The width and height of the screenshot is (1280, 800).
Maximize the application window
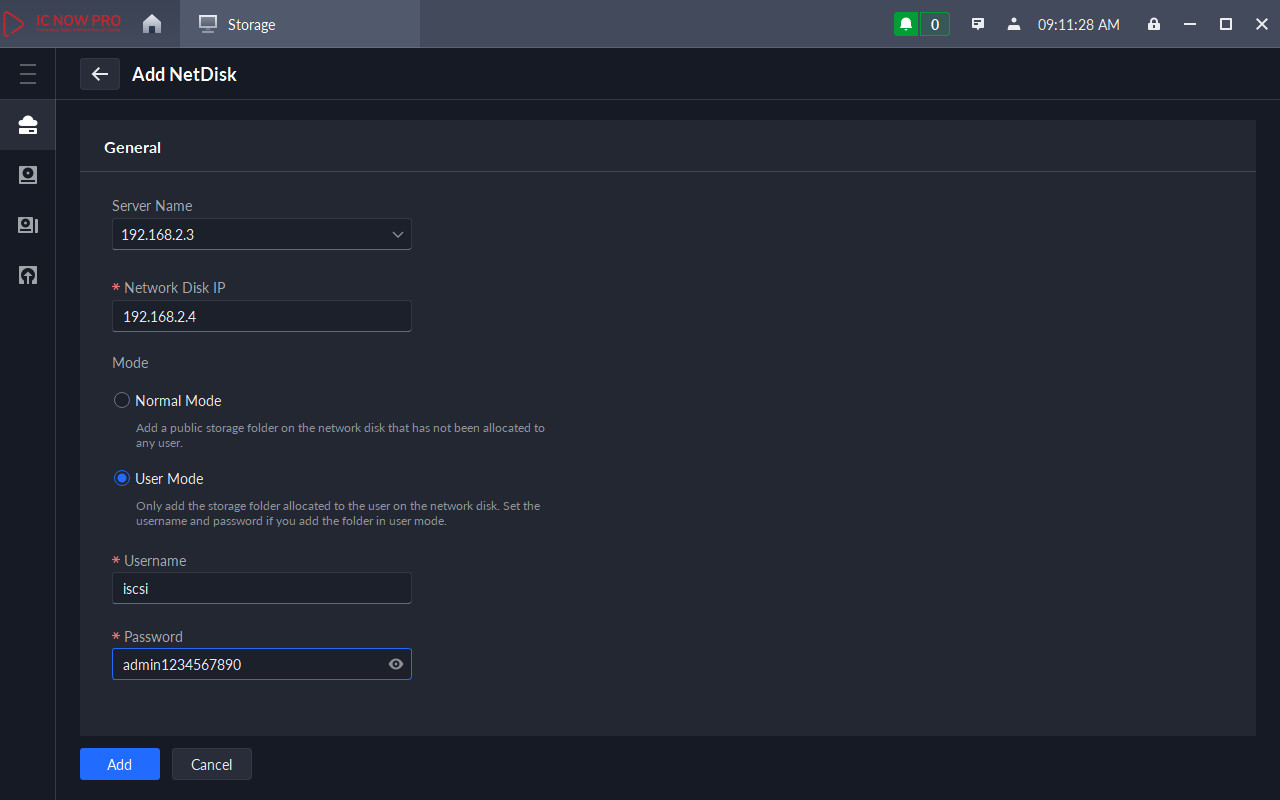point(1225,24)
